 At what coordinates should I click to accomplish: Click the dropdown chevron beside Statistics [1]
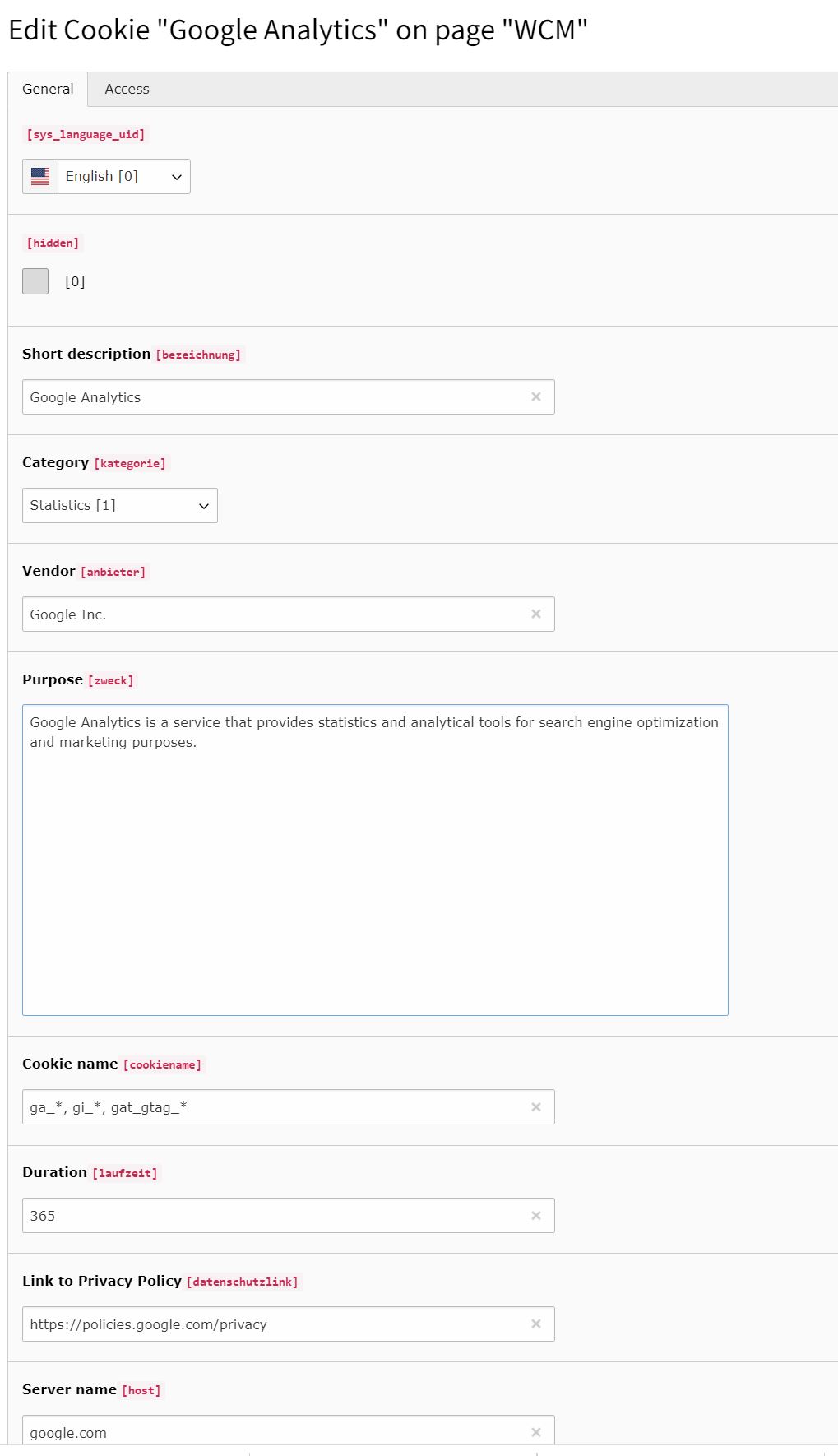click(204, 506)
